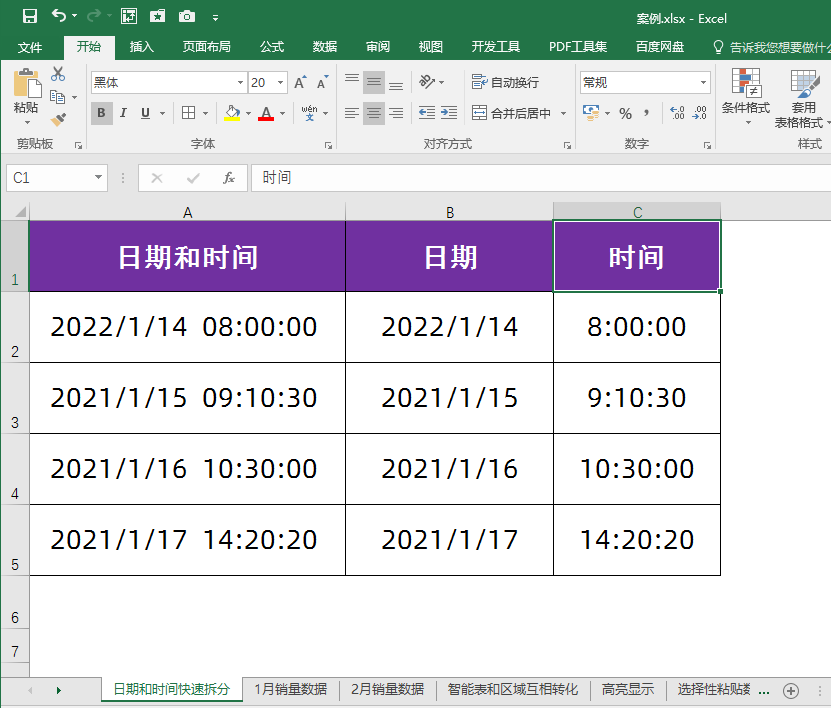Open the 合并后居中 dropdown arrow

point(563,113)
